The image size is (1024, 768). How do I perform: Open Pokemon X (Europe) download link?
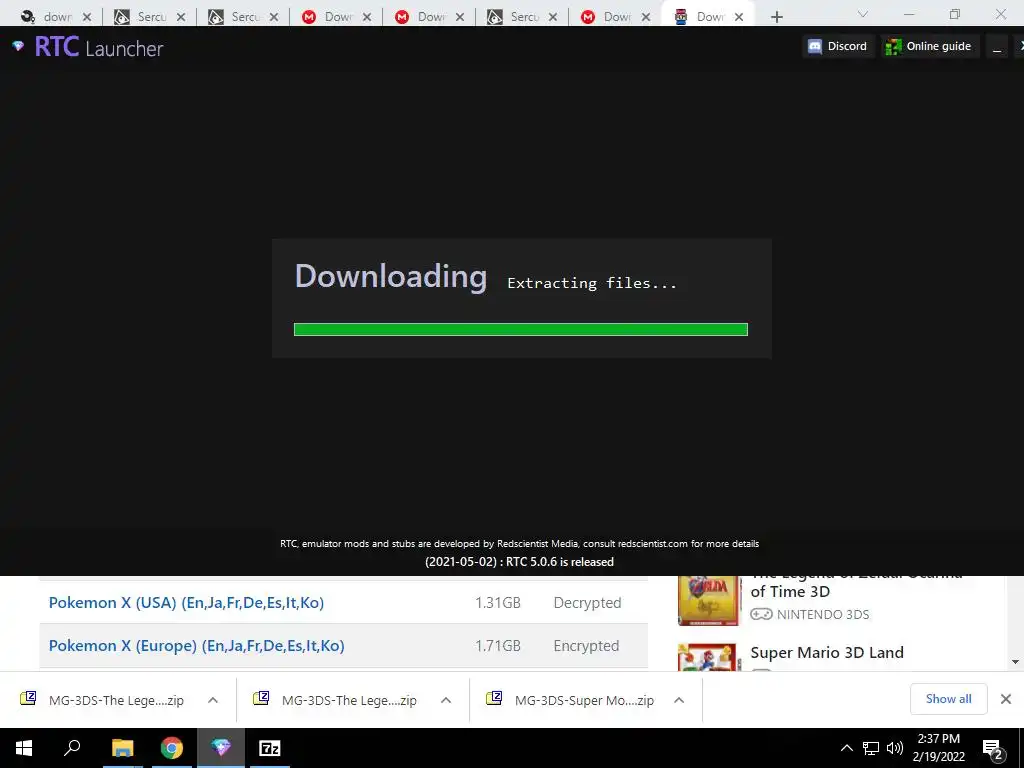click(197, 645)
